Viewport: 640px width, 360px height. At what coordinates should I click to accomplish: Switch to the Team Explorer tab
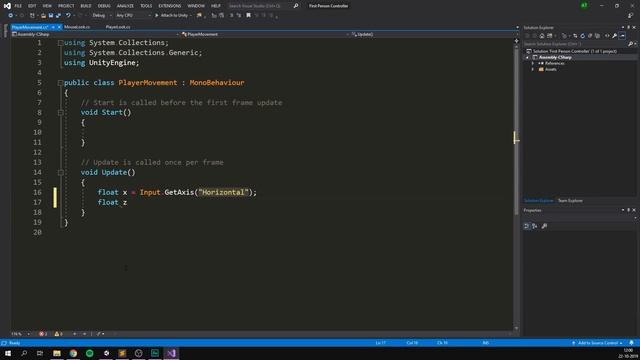570,201
